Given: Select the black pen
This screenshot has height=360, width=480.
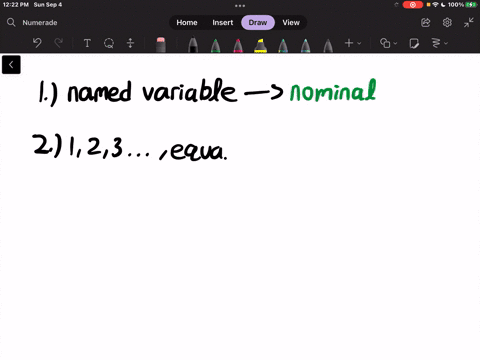Looking at the screenshot, I should tap(193, 45).
